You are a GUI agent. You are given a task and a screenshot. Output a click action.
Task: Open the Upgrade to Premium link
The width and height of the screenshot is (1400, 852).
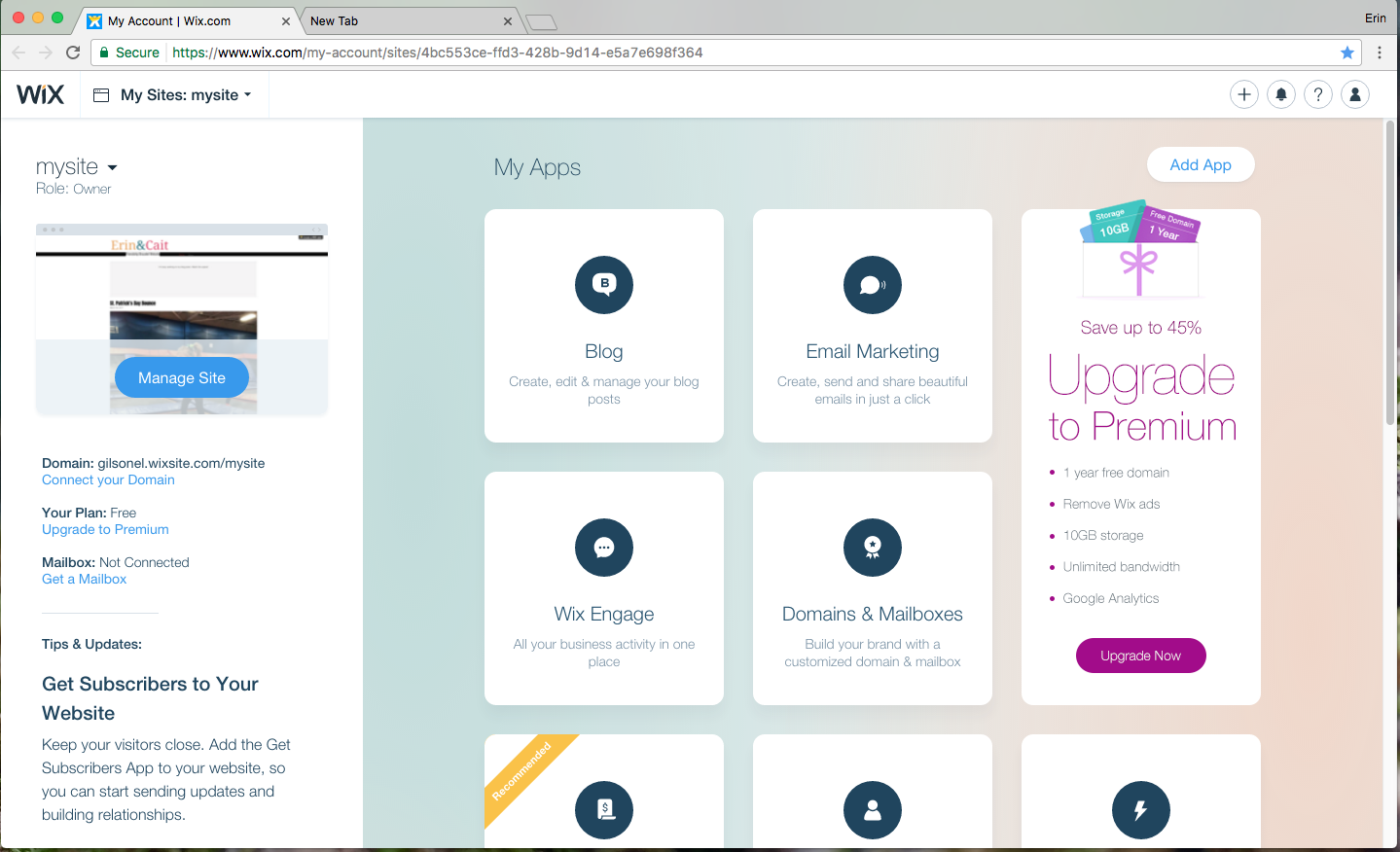[105, 529]
